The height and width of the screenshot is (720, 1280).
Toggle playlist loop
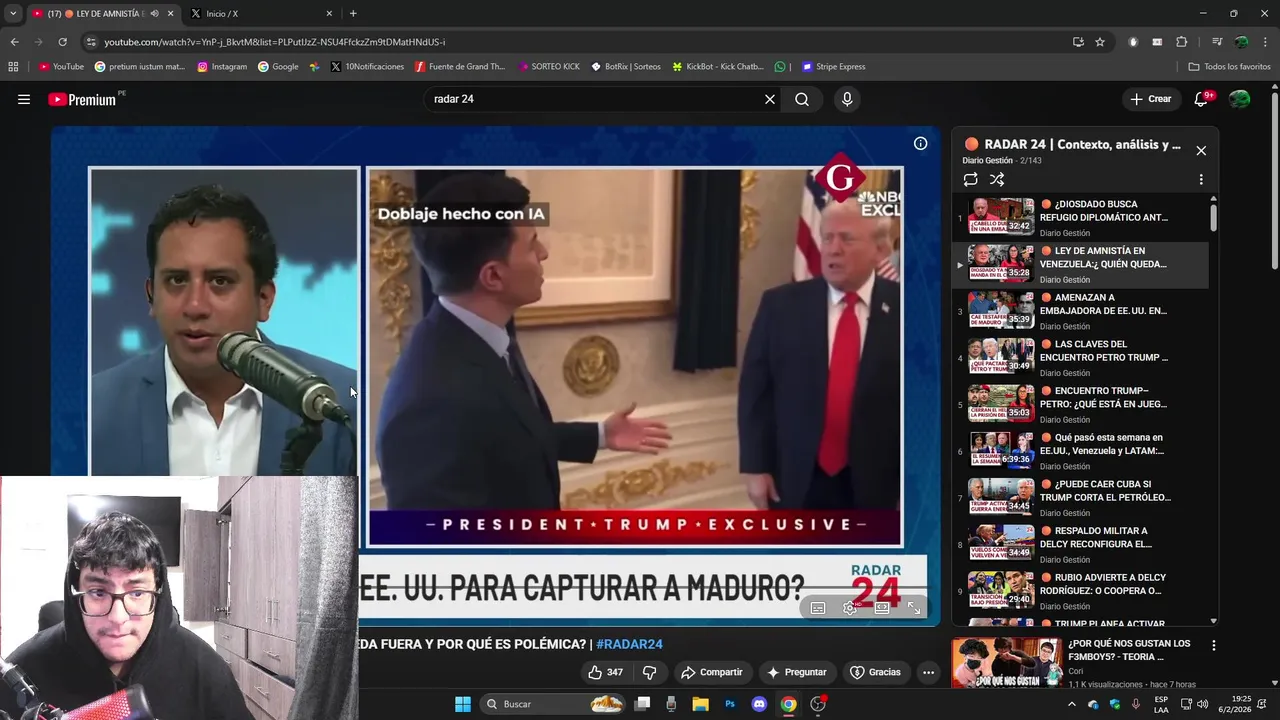coord(970,179)
